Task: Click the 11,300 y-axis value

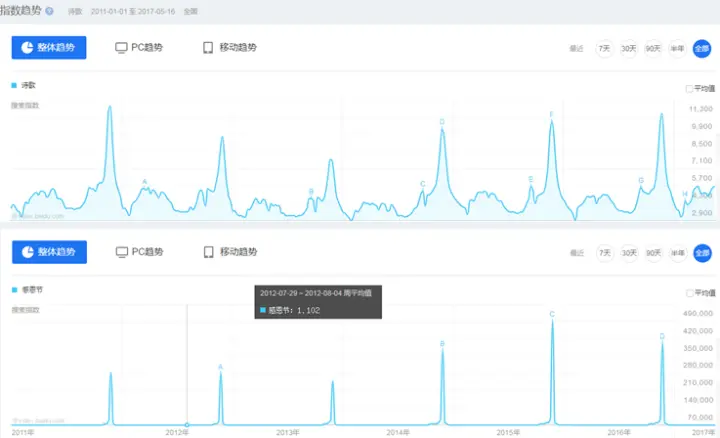Action: click(701, 109)
